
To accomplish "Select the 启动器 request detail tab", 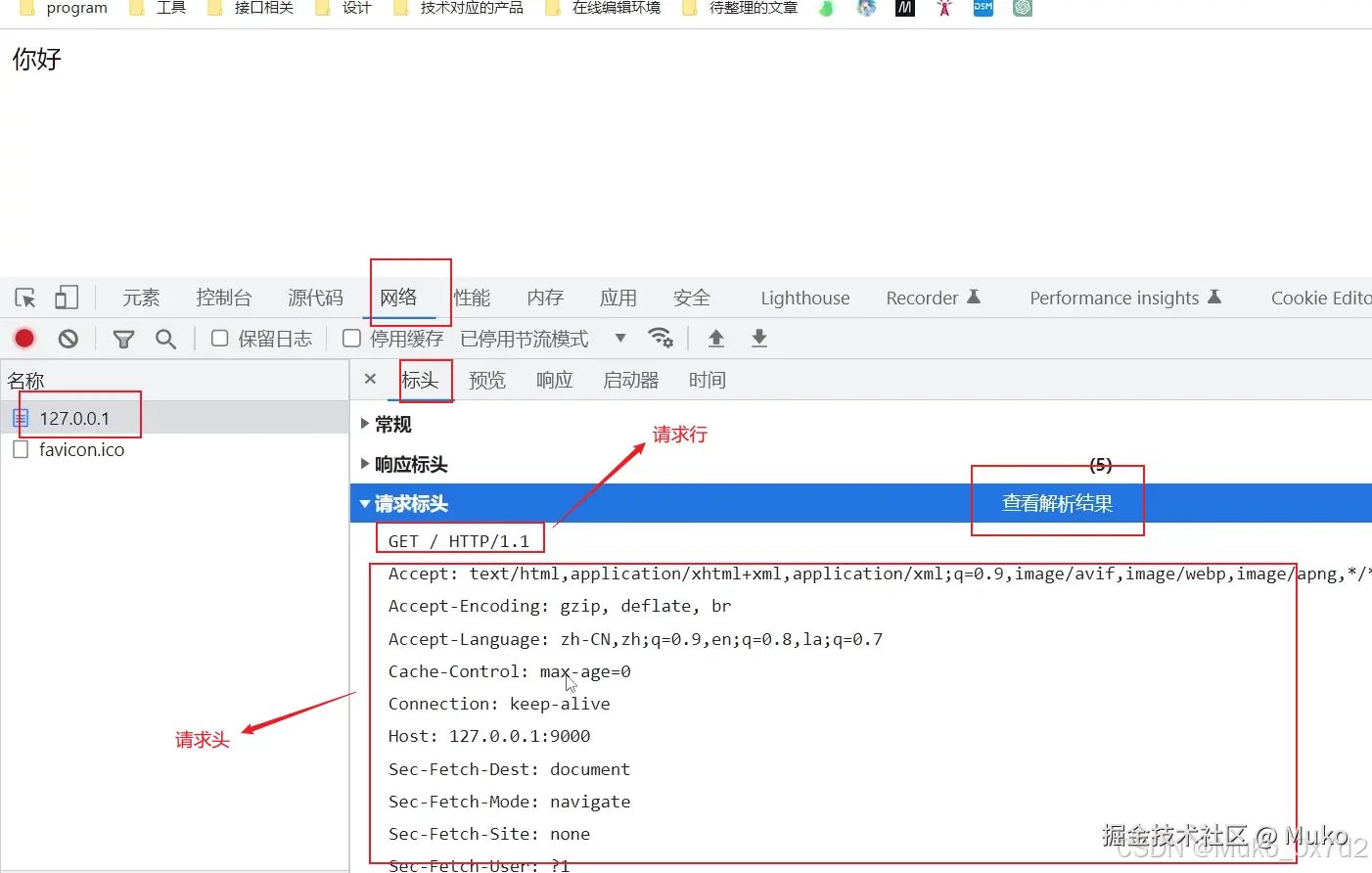I will (x=631, y=380).
